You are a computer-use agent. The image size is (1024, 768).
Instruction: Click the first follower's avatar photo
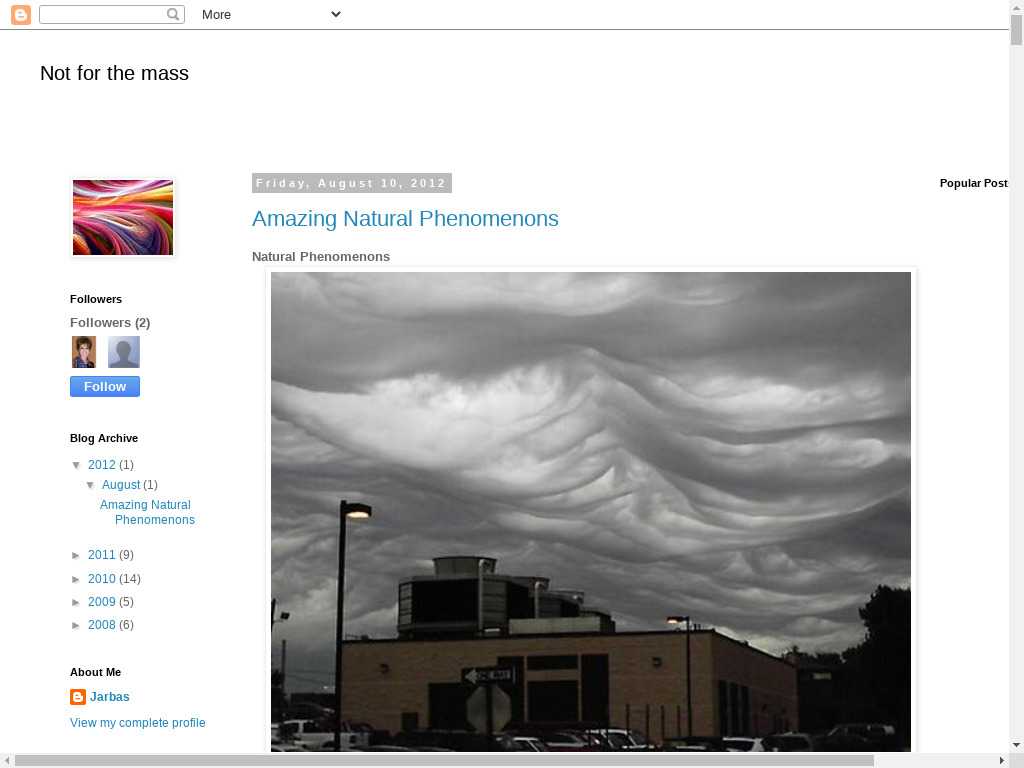84,352
